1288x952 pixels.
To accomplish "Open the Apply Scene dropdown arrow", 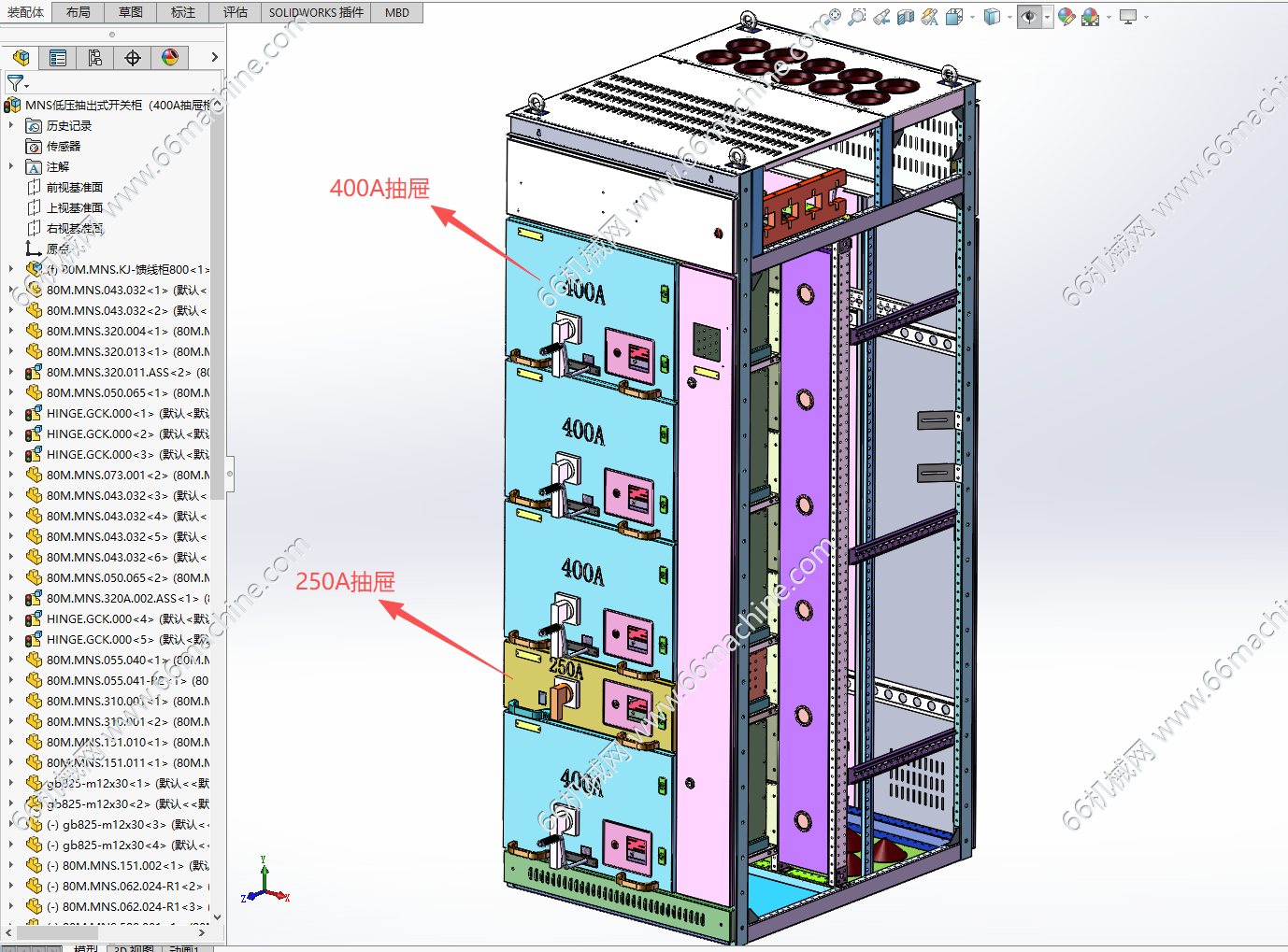I will (1109, 17).
